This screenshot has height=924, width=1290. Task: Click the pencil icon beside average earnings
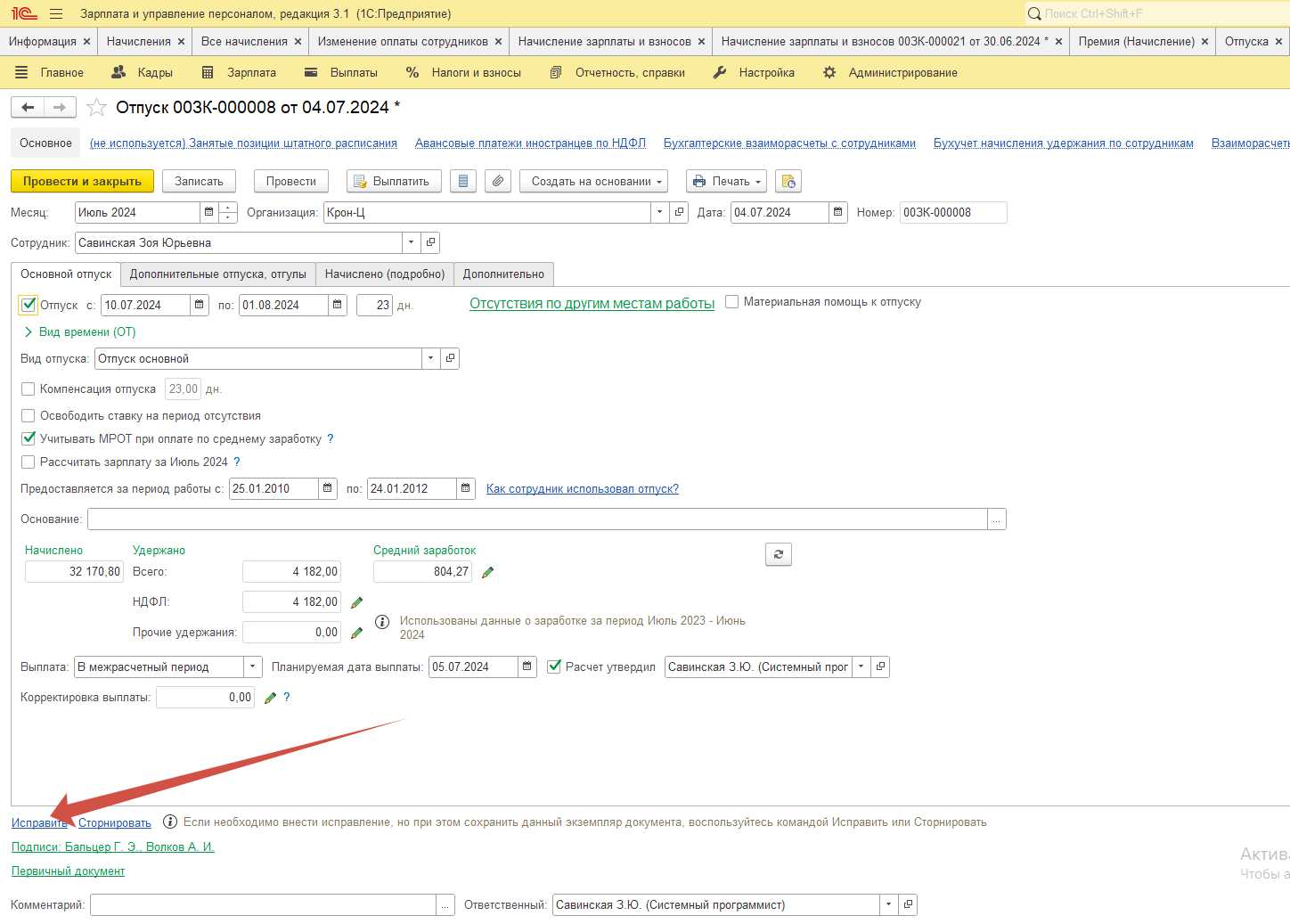tap(487, 572)
